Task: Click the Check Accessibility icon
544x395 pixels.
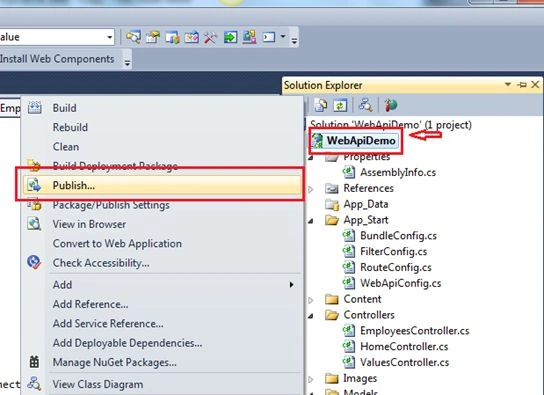Action: click(x=34, y=263)
